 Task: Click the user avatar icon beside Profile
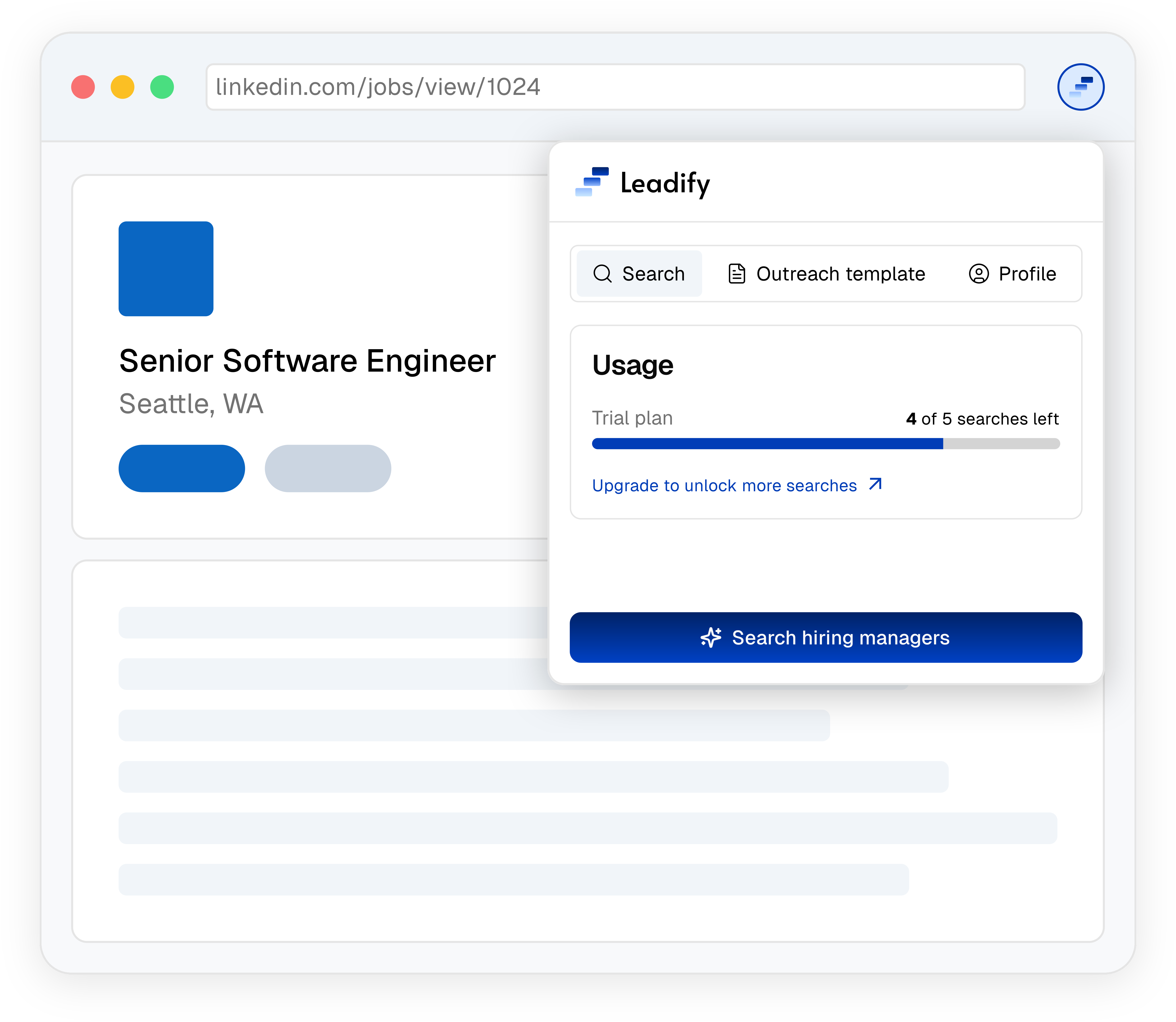coord(979,274)
